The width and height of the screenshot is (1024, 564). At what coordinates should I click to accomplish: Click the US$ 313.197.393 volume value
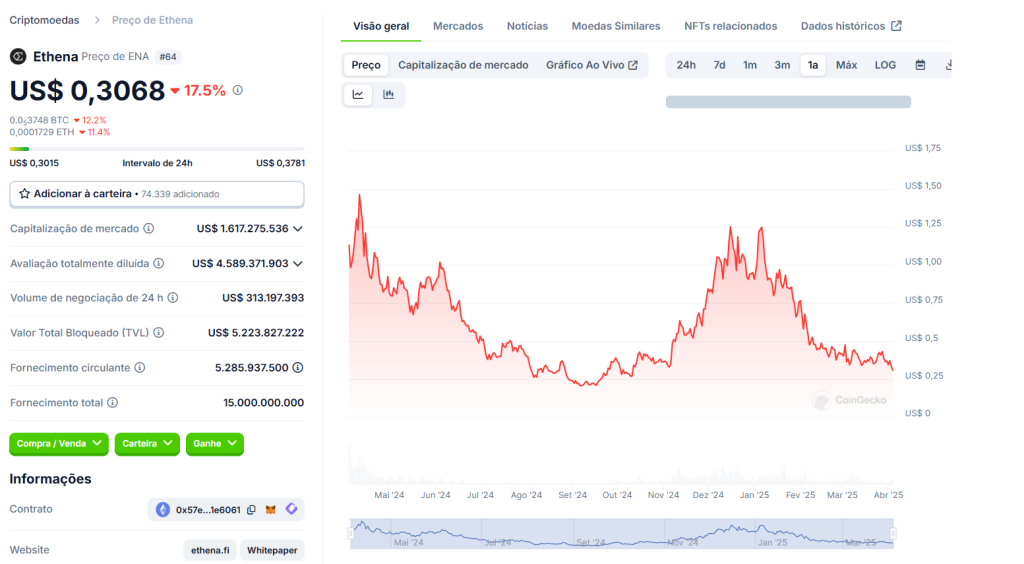pos(263,298)
